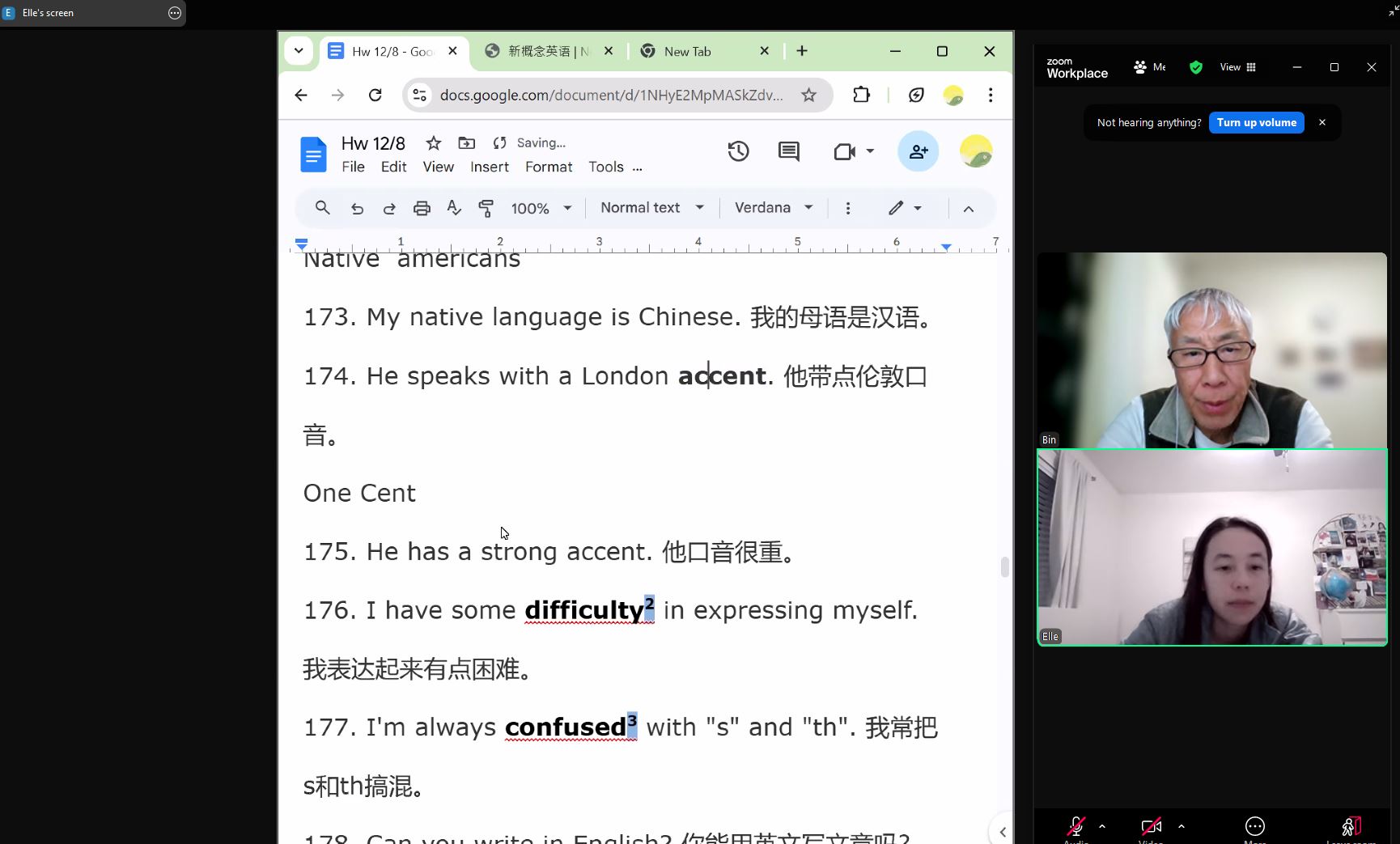
Task: Open a new Chrome tab
Action: coord(802,51)
